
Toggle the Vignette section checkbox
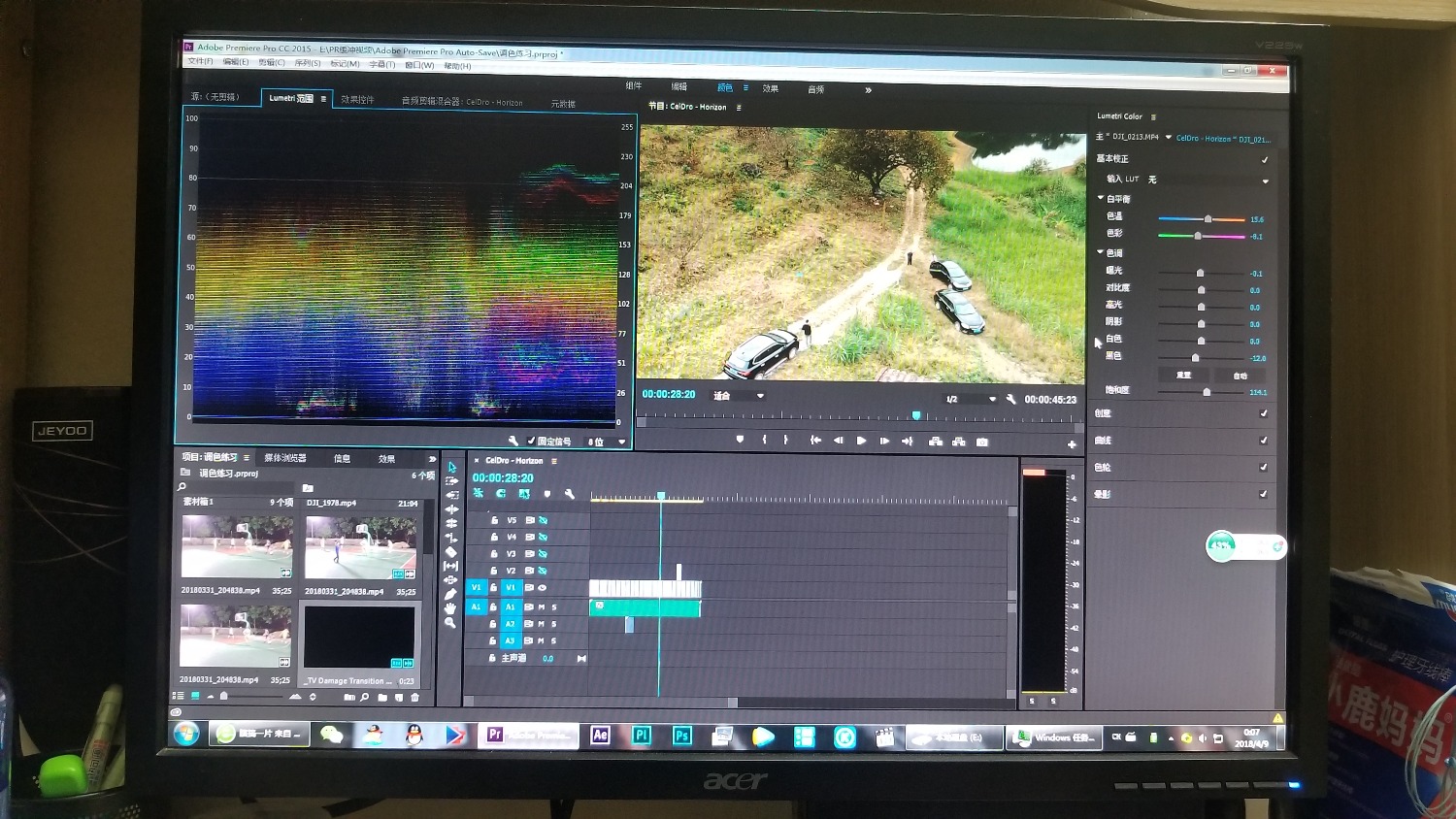1264,494
